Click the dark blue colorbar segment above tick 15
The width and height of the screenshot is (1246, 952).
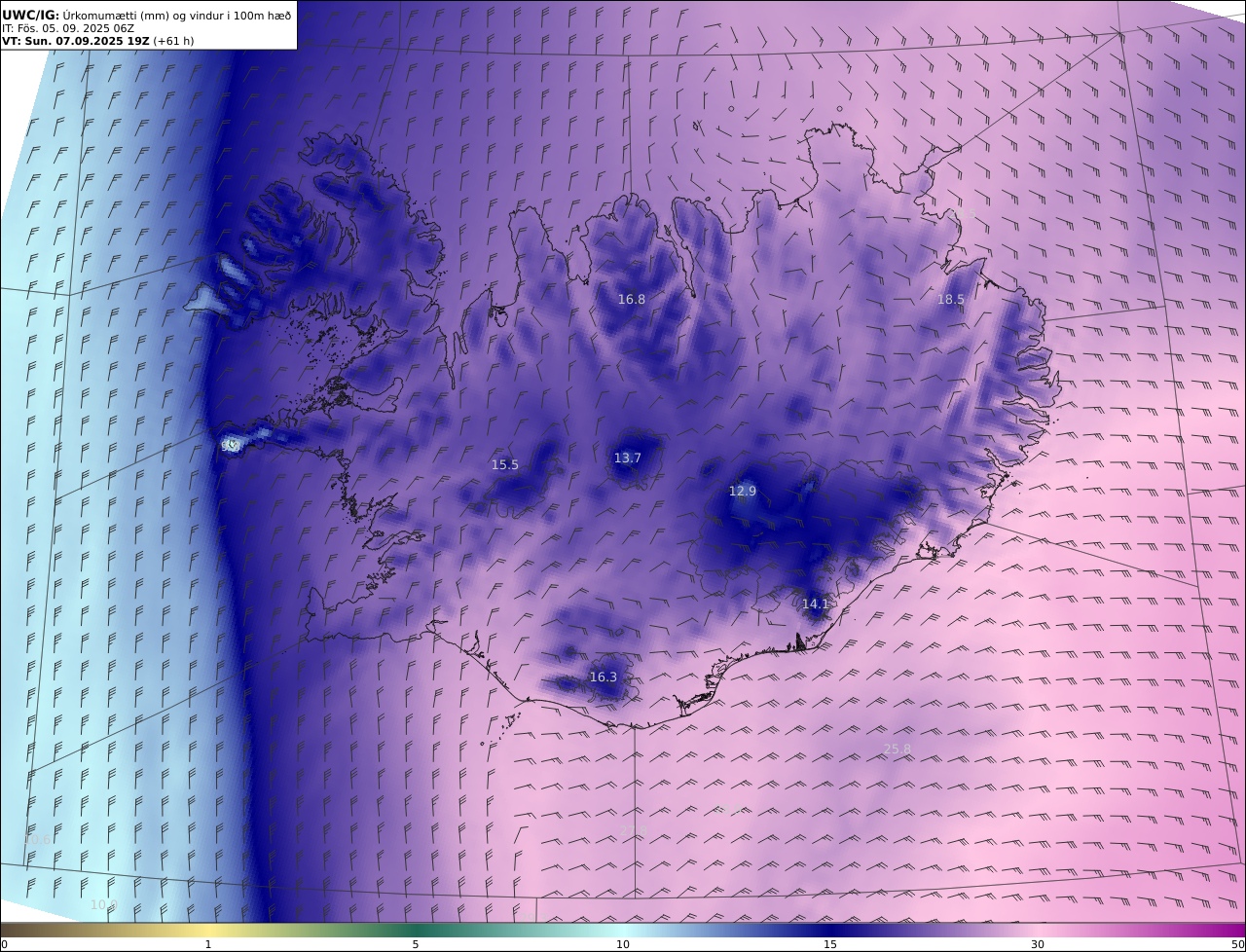[x=830, y=930]
